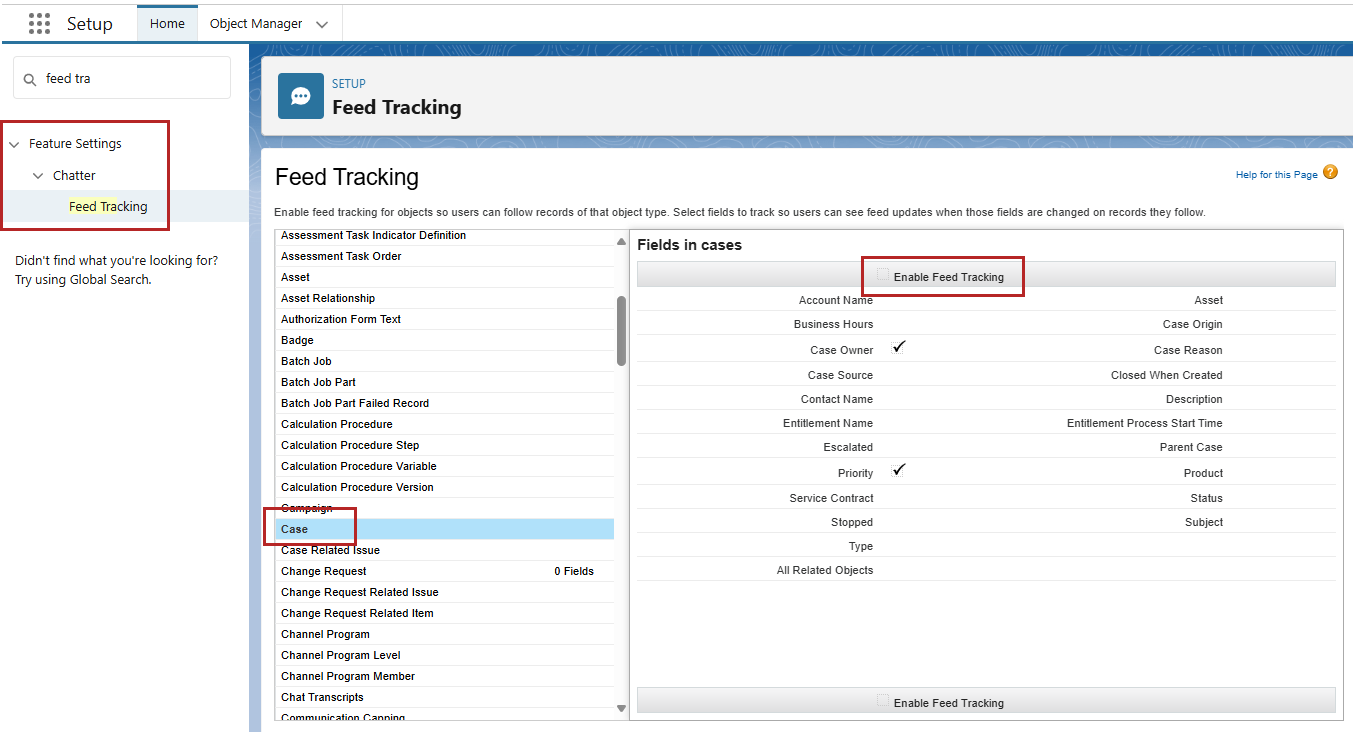Select Campaign in the object list
Viewport: 1353px width, 732px height.
tap(445, 508)
